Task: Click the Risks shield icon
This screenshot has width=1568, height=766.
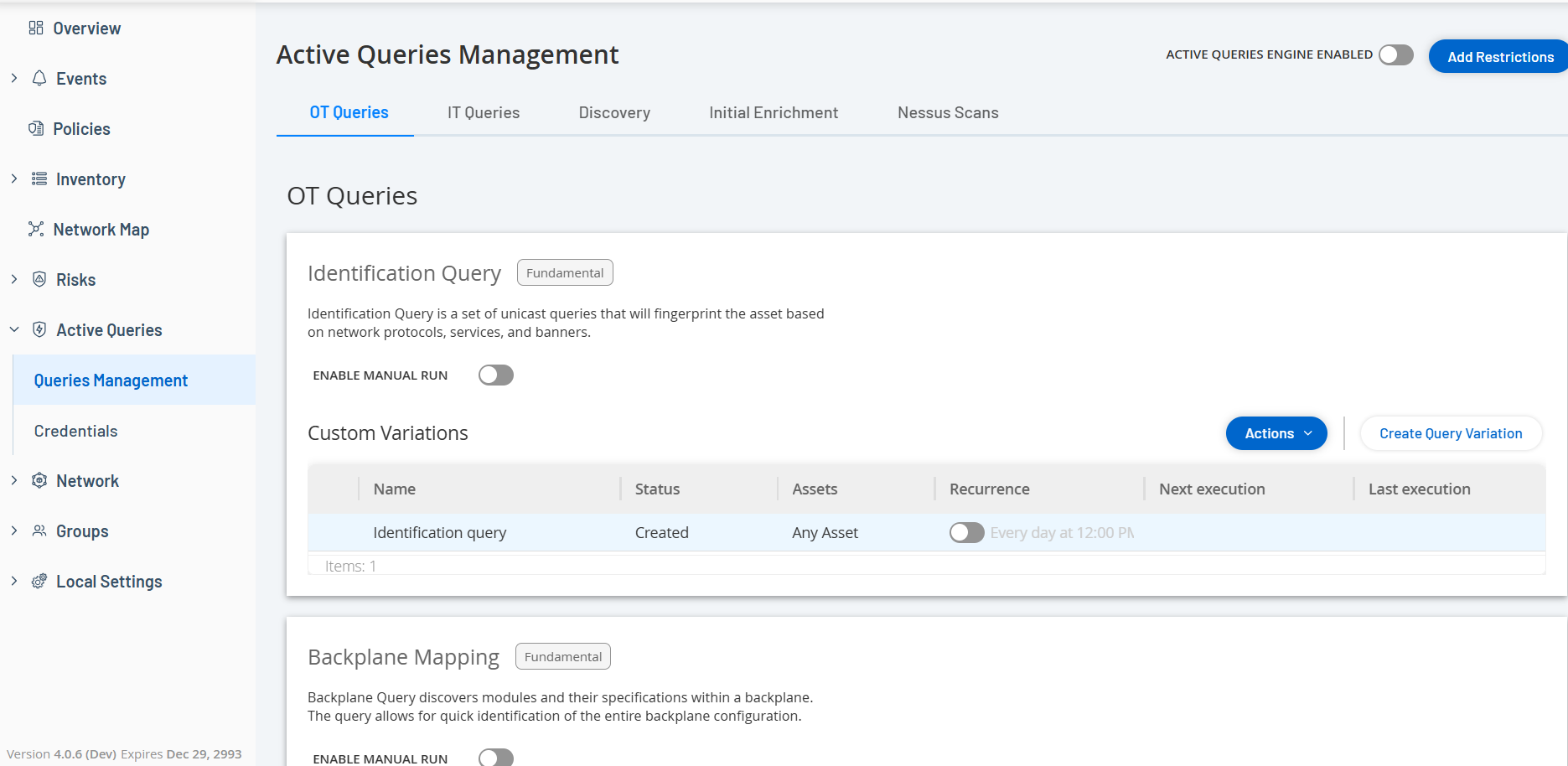Action: point(39,279)
